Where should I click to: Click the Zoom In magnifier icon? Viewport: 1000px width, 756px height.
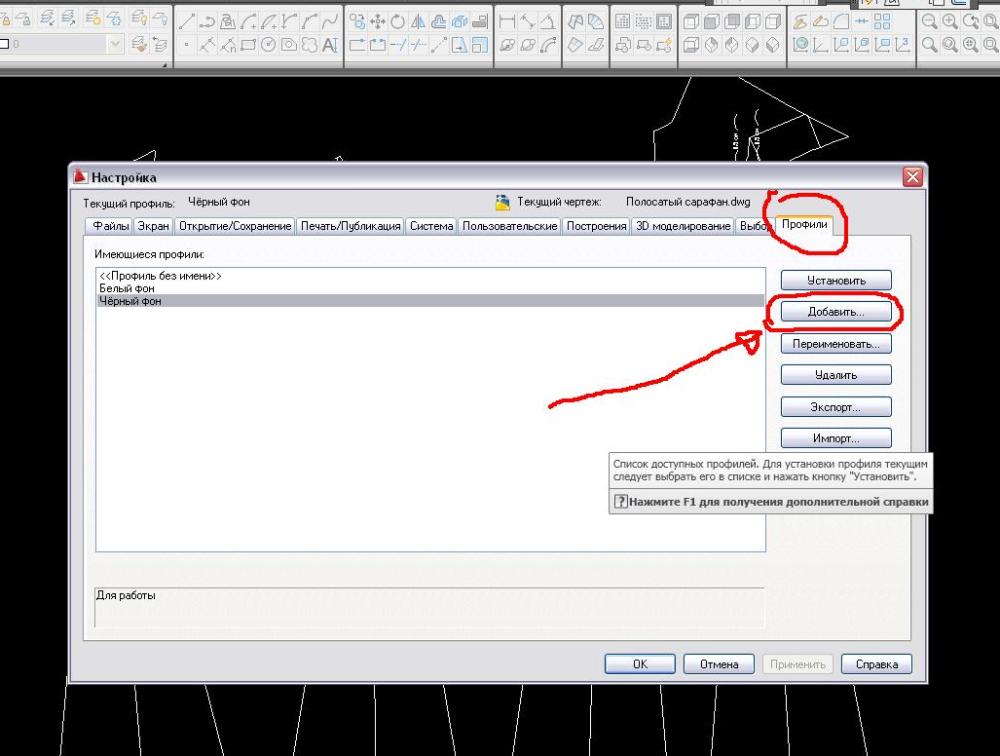[x=950, y=22]
